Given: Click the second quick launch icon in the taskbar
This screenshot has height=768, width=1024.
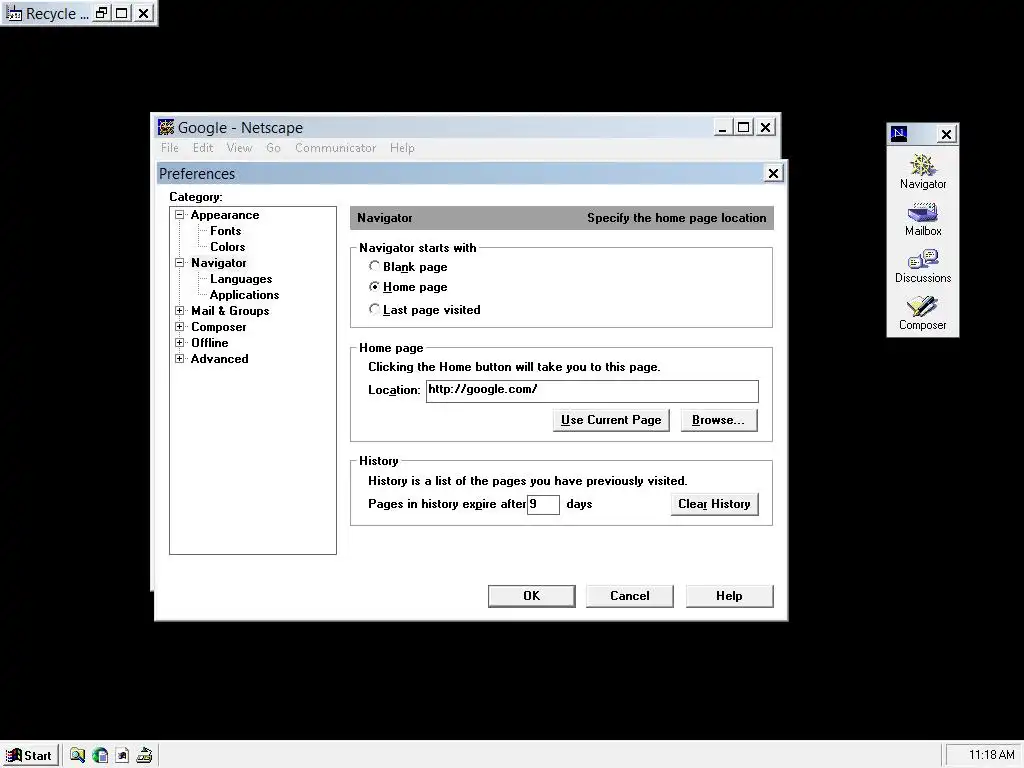Looking at the screenshot, I should point(100,755).
